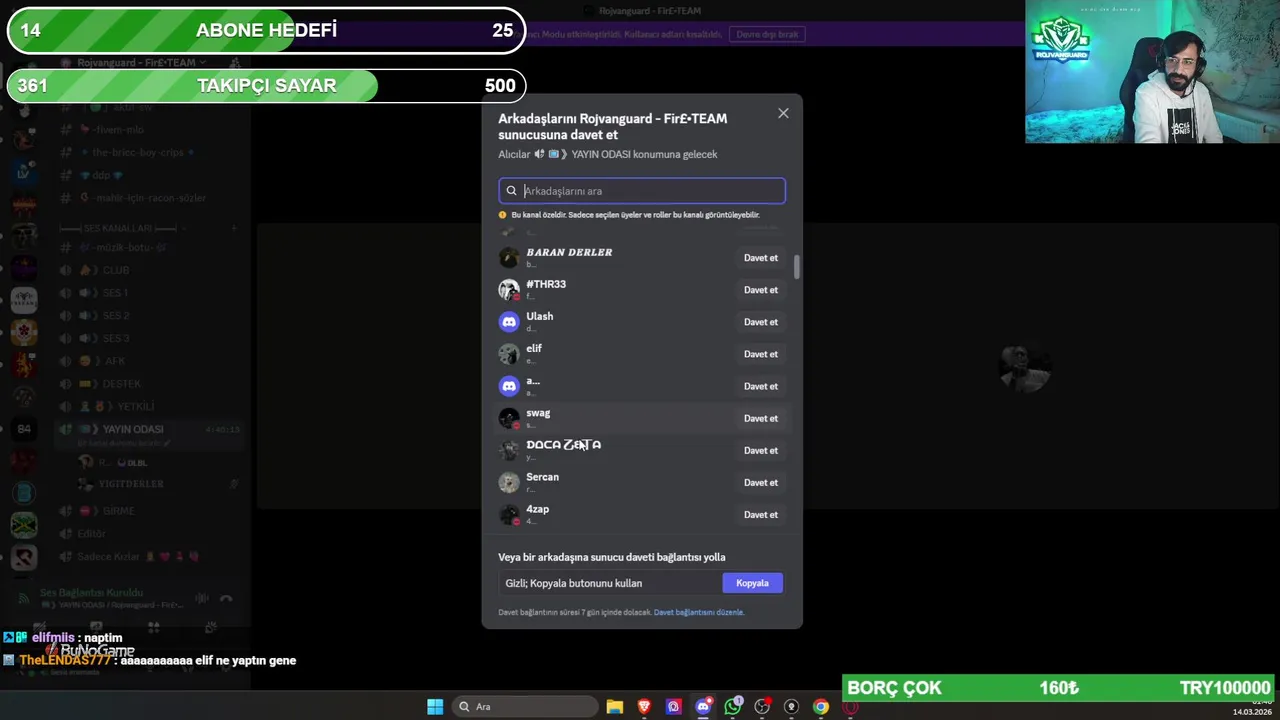Focus the 'Arkadaşlarını ara' search field

tap(642, 191)
